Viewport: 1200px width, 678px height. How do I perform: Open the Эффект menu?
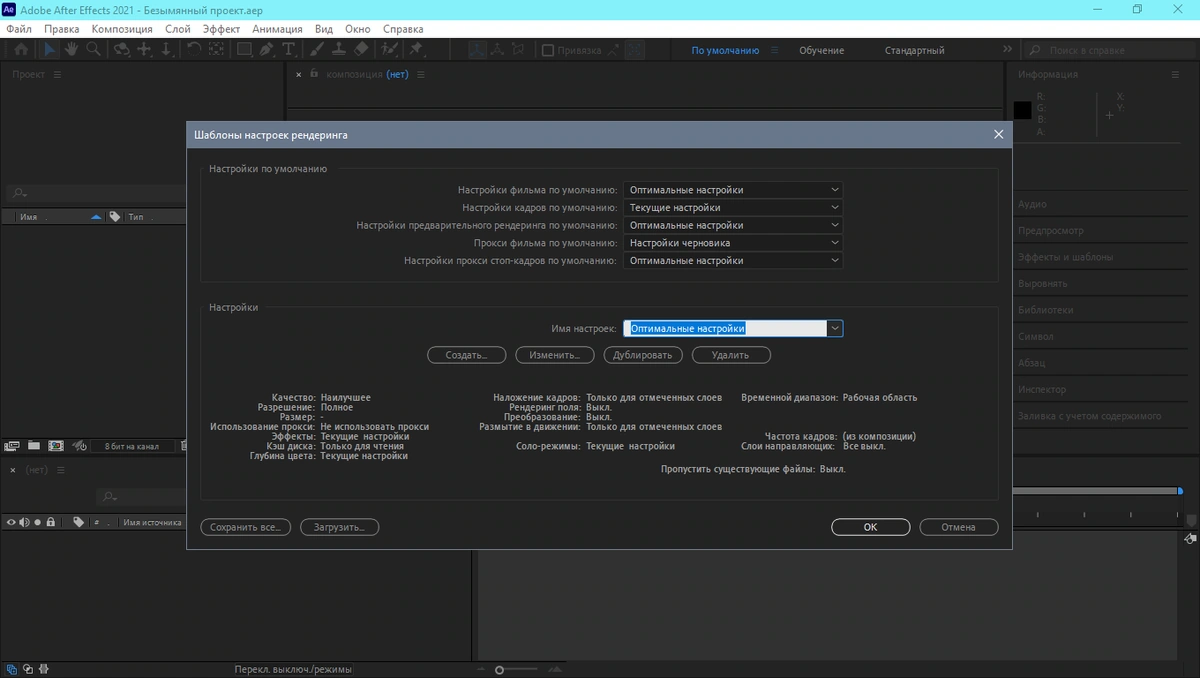(x=221, y=29)
